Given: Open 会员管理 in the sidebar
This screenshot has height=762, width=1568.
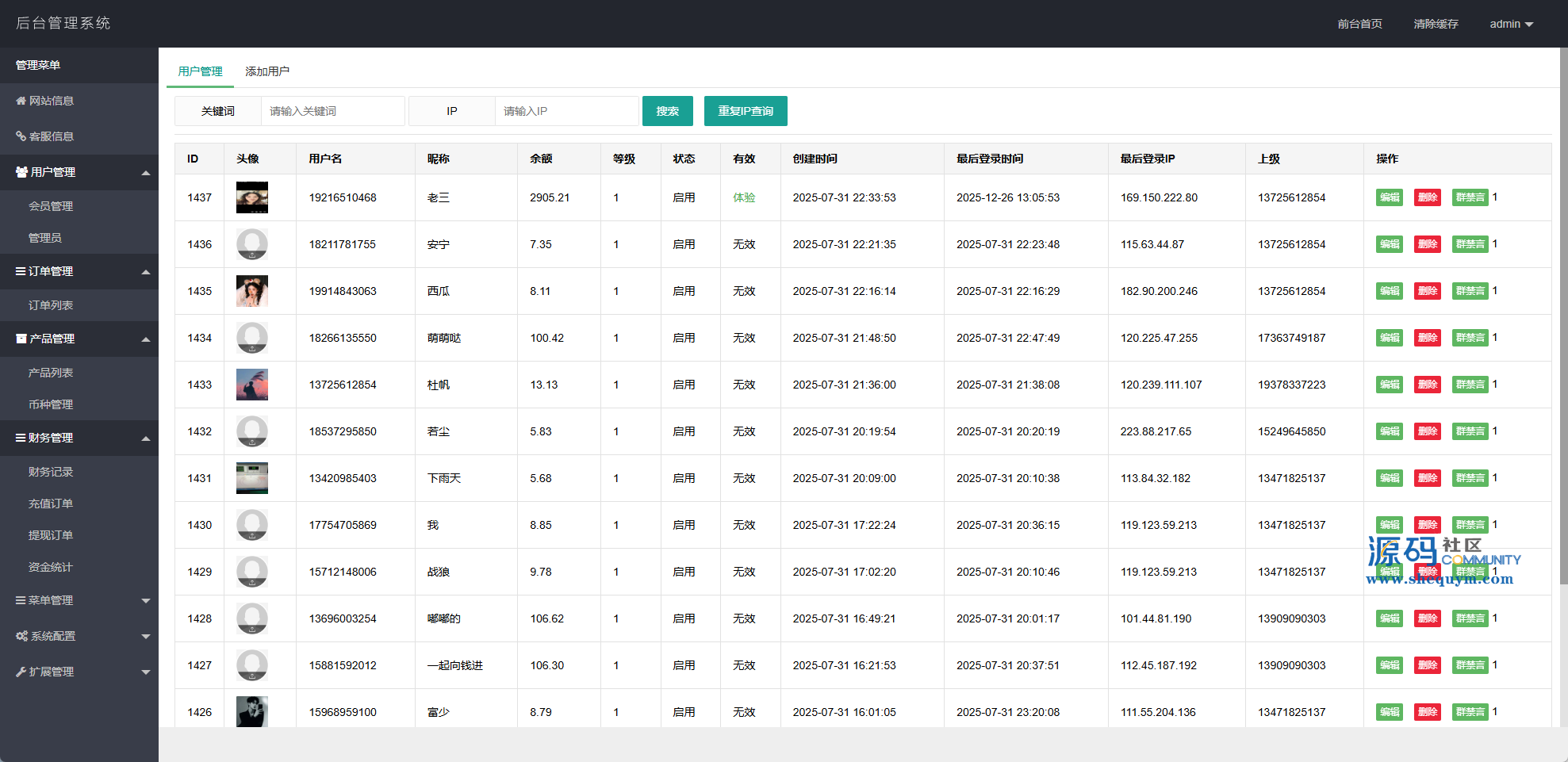Looking at the screenshot, I should pos(51,206).
